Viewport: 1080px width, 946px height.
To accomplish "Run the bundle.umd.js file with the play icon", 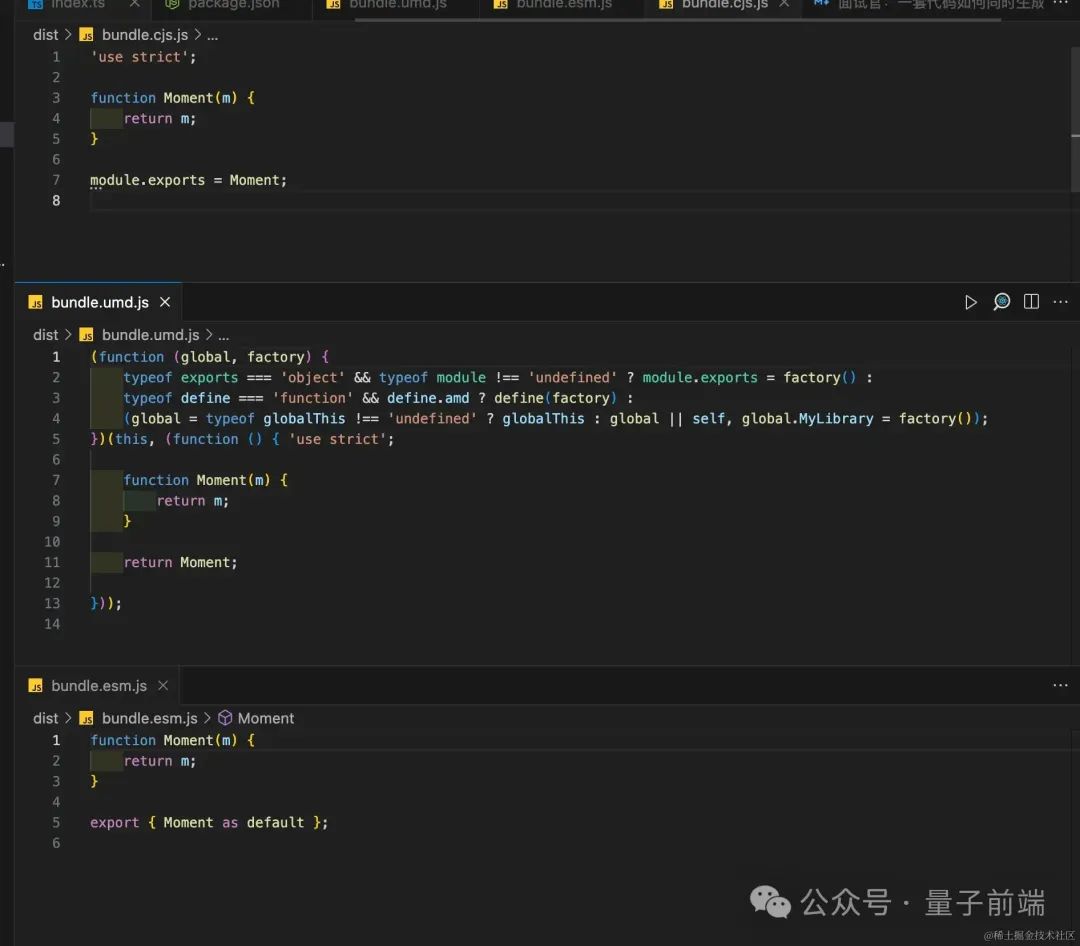I will point(970,302).
